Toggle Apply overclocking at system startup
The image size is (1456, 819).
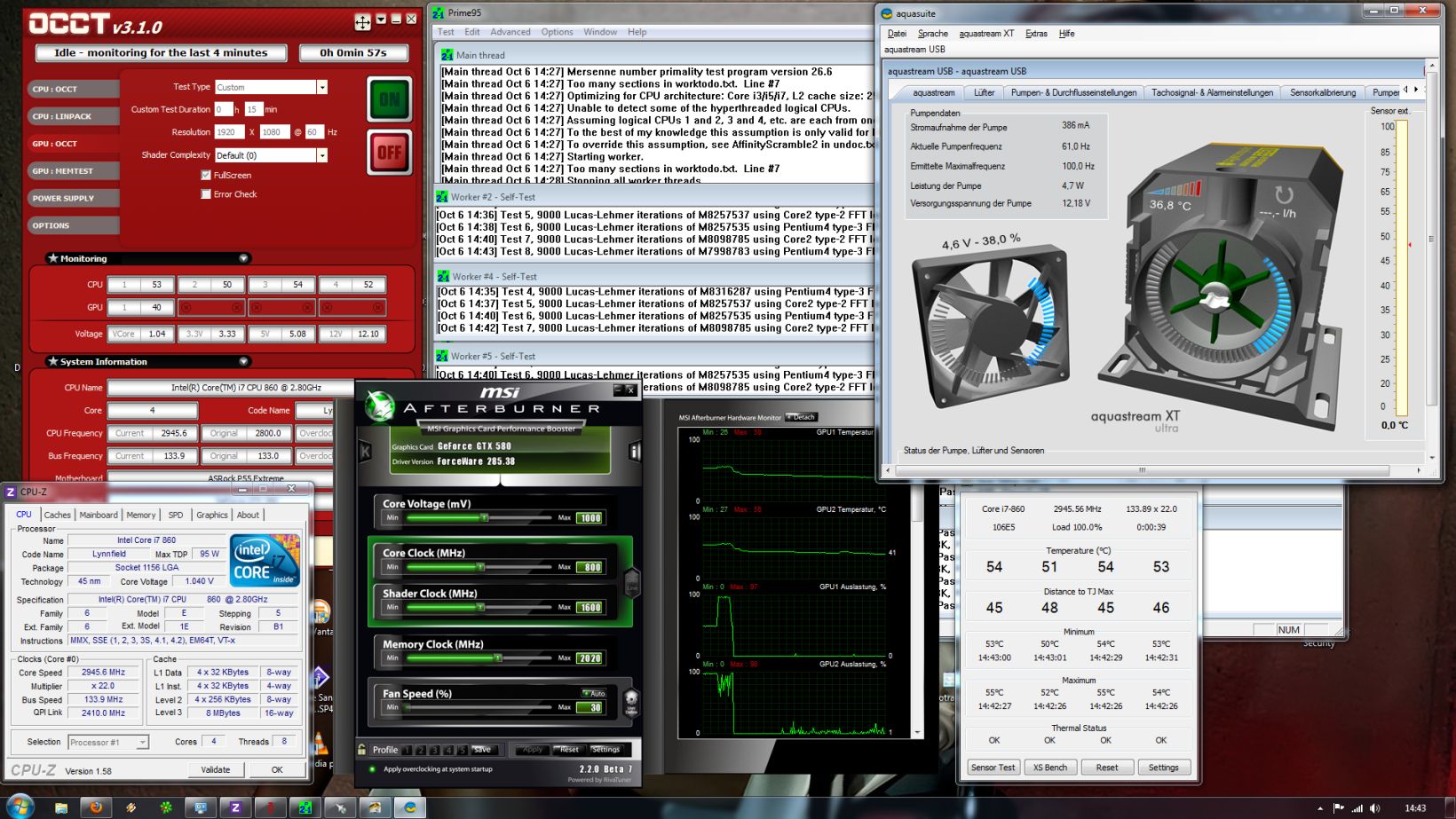372,769
